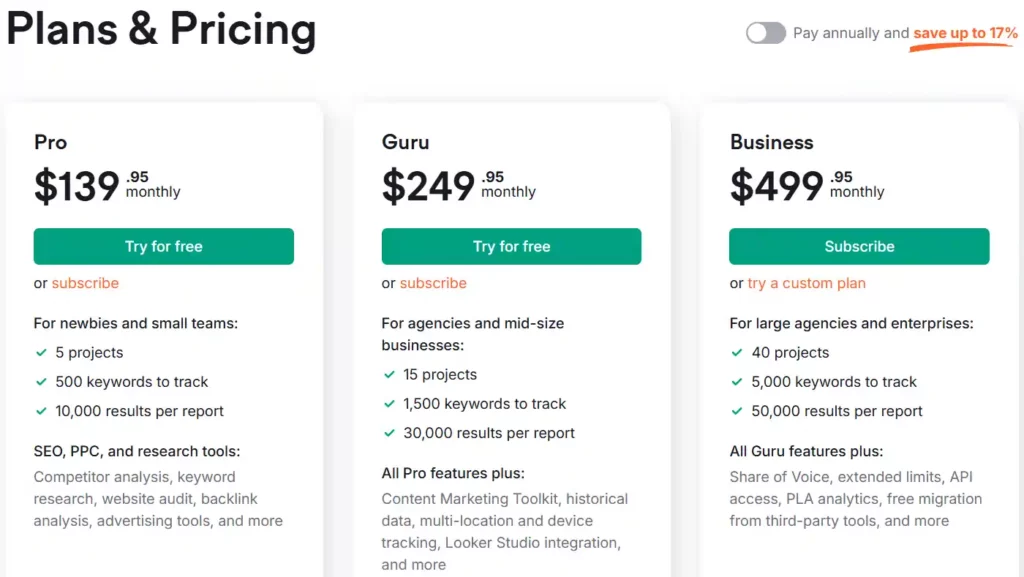This screenshot has height=577, width=1024.
Task: Click the checkmark beside "5 projects"
Action: point(42,353)
